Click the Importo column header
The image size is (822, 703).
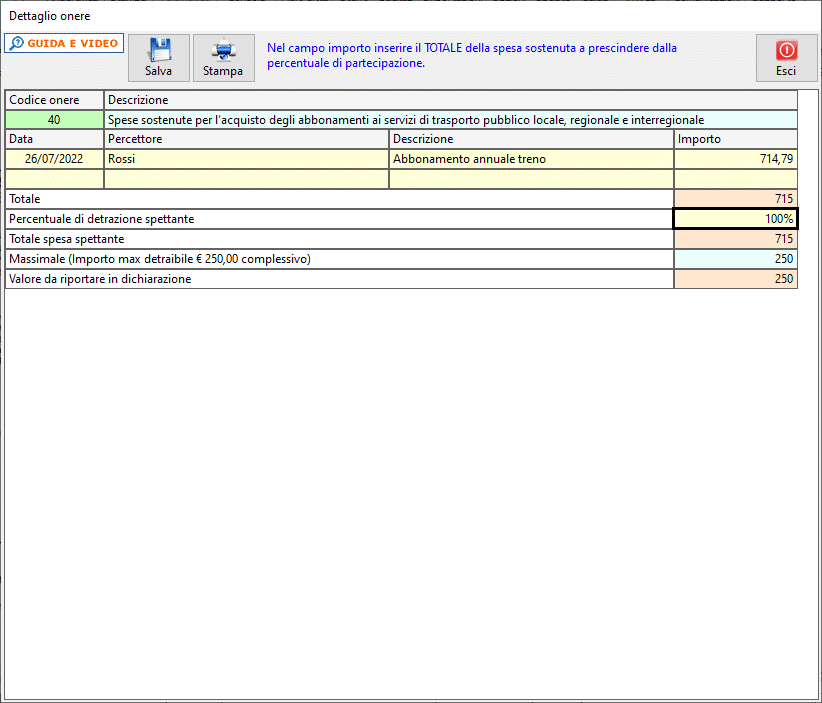click(x=736, y=139)
